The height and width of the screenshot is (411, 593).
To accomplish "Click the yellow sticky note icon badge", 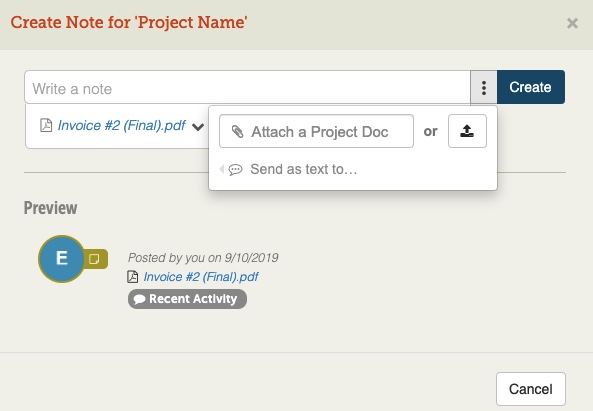I will coord(95,259).
